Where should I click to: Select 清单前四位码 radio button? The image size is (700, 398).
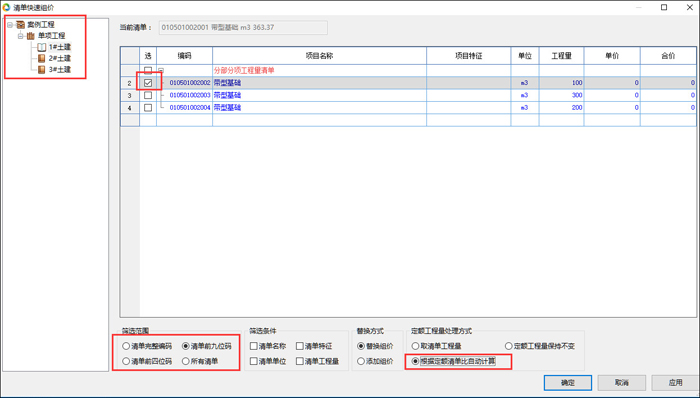pos(126,361)
